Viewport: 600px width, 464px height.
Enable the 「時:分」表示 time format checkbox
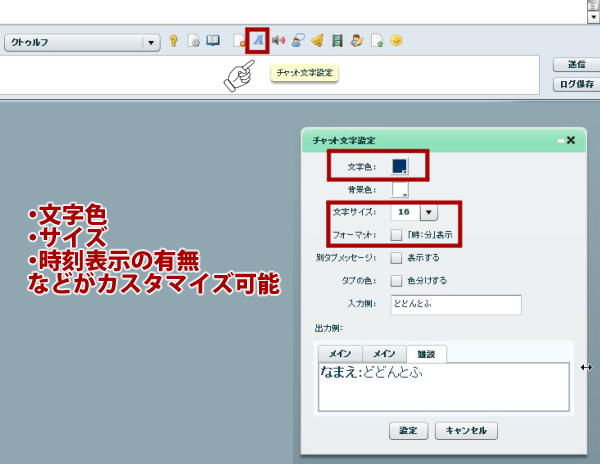[397, 235]
